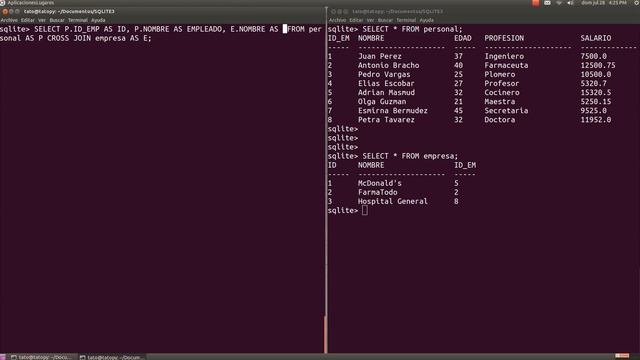Click 'SELECT * FROM personal;' command
The width and height of the screenshot is (640, 360).
click(412, 29)
